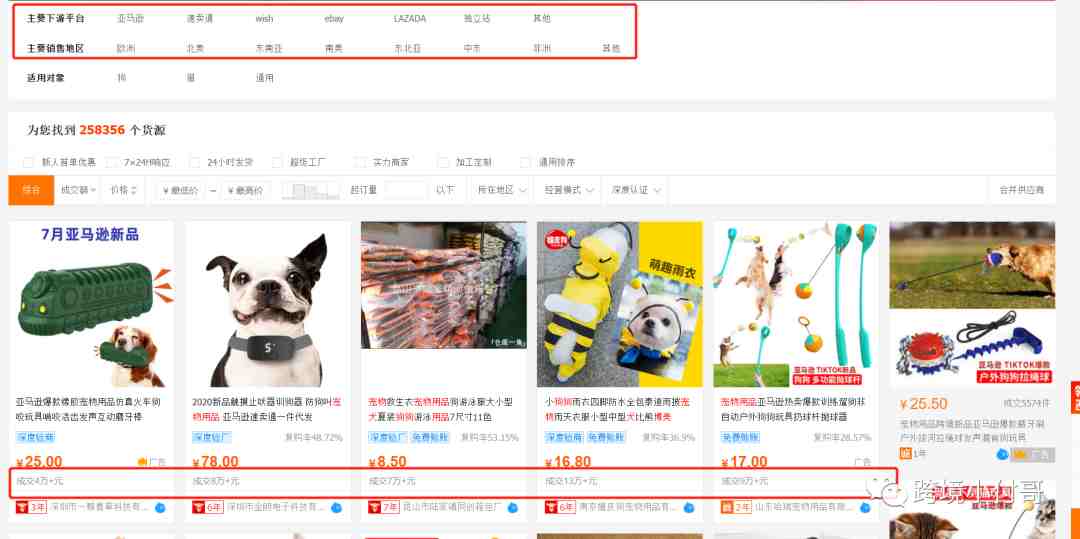The height and width of the screenshot is (539, 1080).
Task: Select 其他 in the platform row
Action: (x=541, y=19)
